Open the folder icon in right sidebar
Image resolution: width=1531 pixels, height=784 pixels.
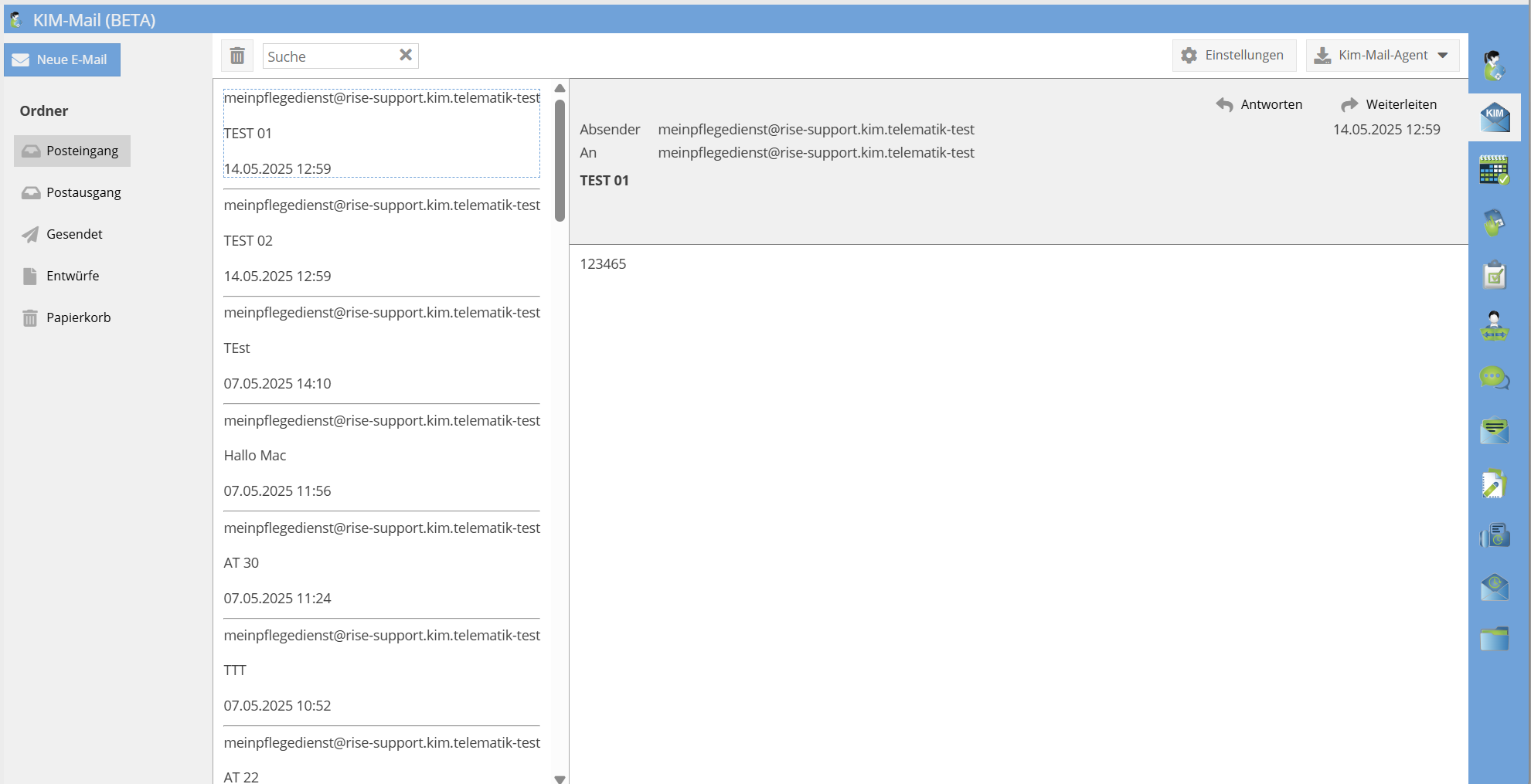pos(1494,639)
